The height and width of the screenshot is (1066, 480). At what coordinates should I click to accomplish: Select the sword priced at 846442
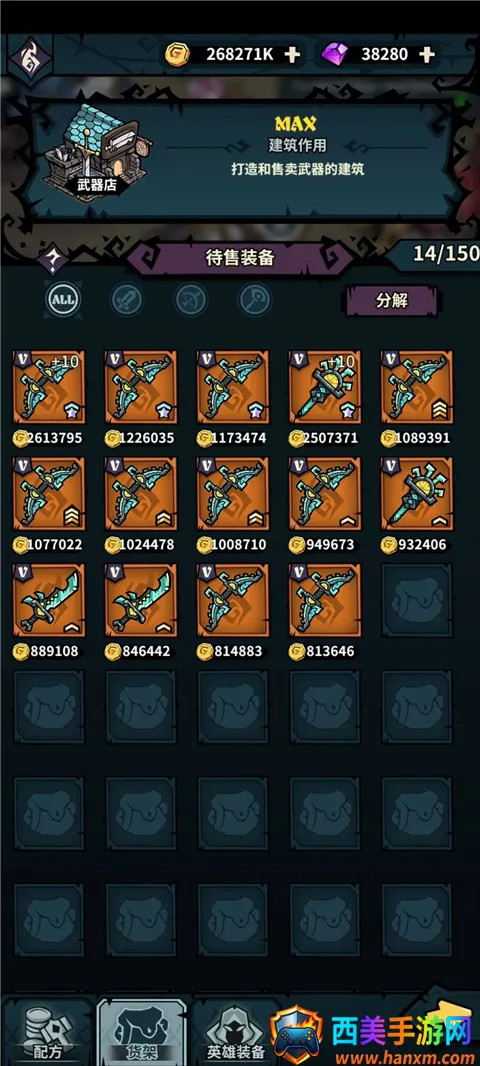pos(141,600)
